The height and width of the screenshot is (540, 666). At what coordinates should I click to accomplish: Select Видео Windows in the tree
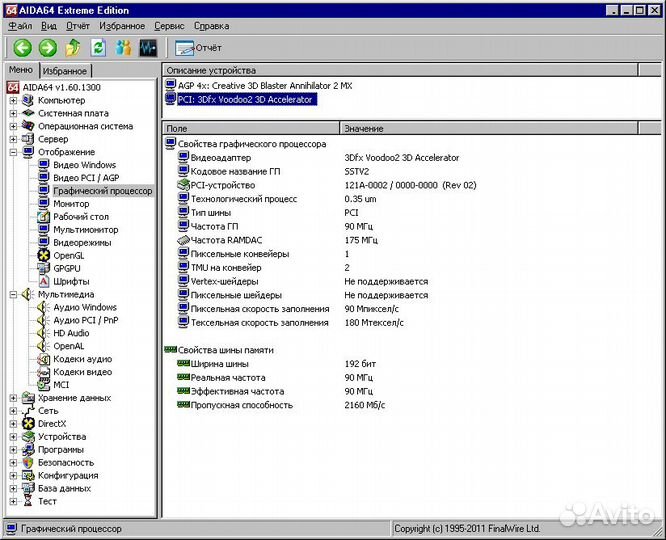[x=85, y=165]
